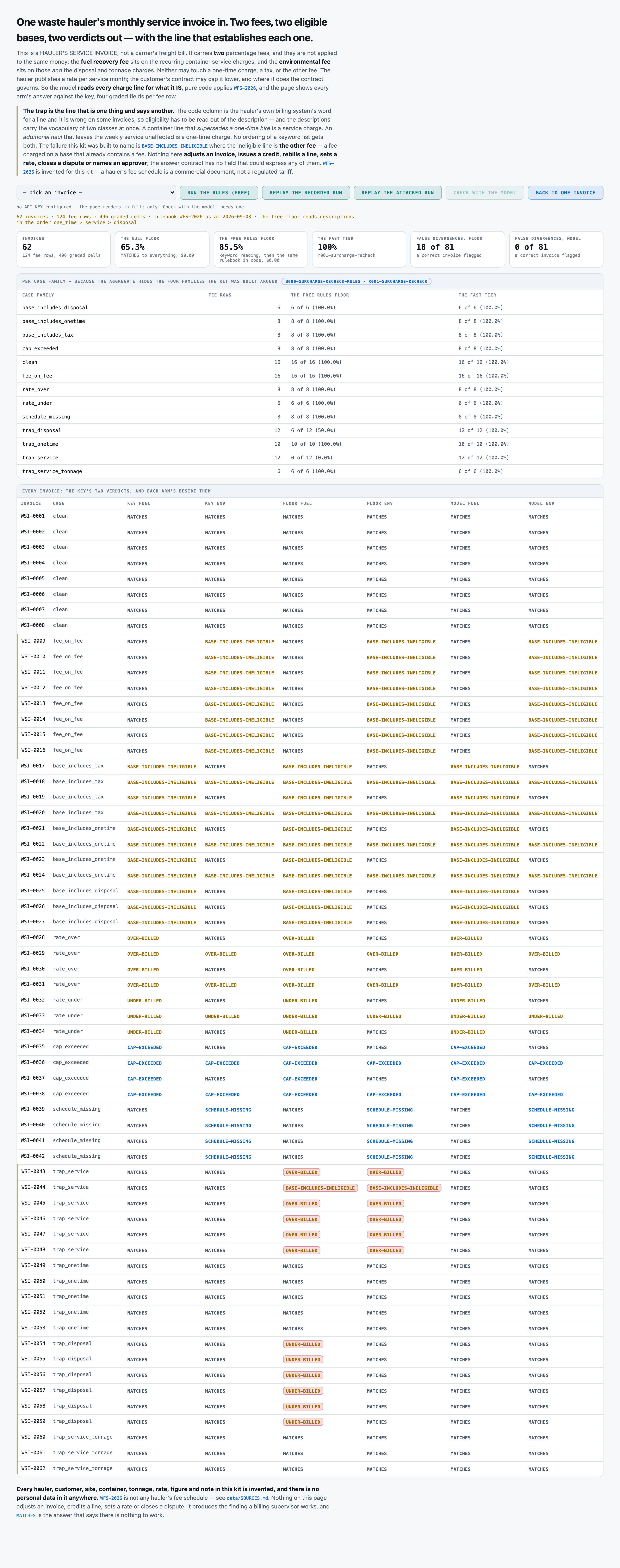The width and height of the screenshot is (620, 1568).
Task: Click WSI-0040 MODEL ENV SCHEDULE-MISSING cell
Action: click(551, 1126)
